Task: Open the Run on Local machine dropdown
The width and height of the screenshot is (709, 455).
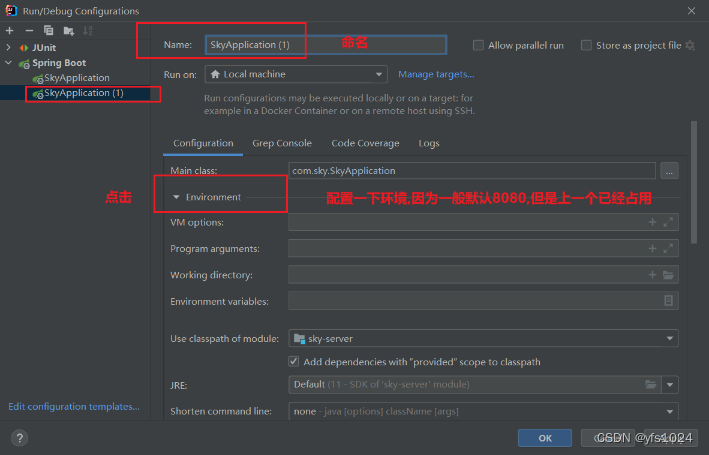Action: click(x=296, y=74)
